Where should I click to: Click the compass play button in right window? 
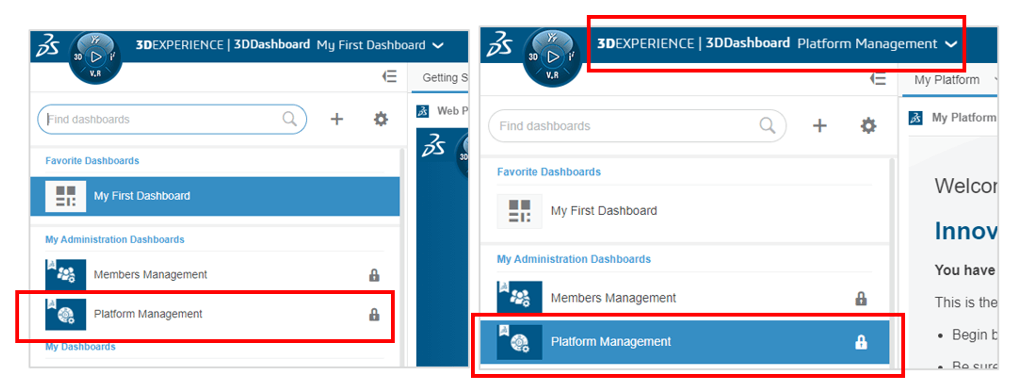552,57
